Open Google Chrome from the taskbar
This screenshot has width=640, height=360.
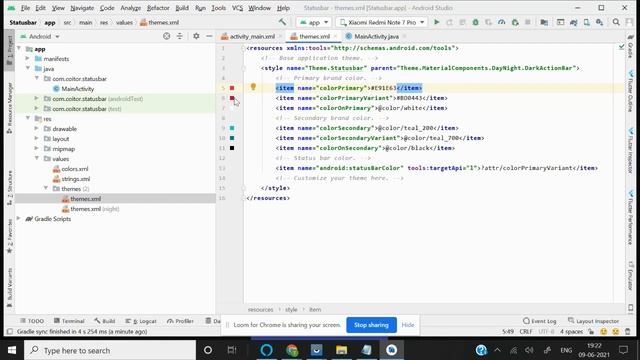[x=292, y=350]
